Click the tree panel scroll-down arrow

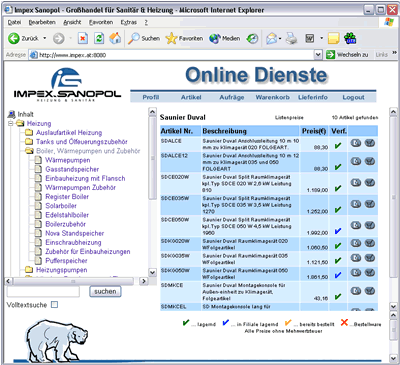coord(152,272)
